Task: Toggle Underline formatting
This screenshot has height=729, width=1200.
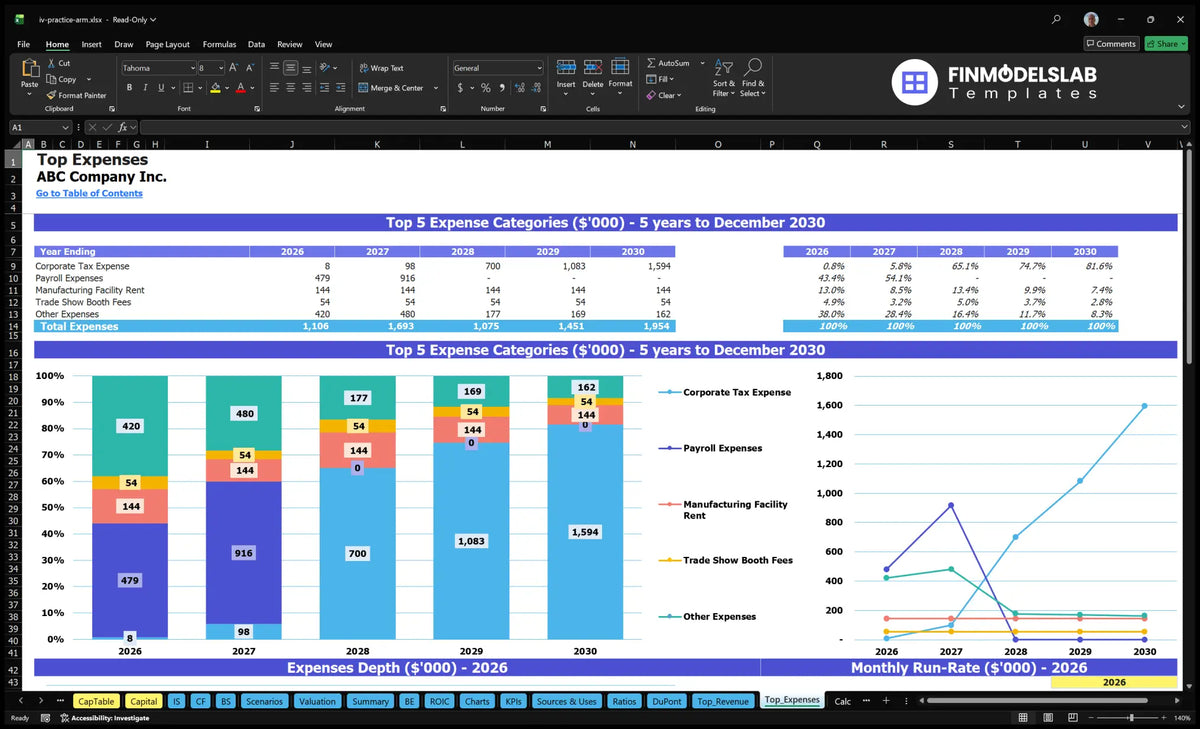Action: (159, 88)
